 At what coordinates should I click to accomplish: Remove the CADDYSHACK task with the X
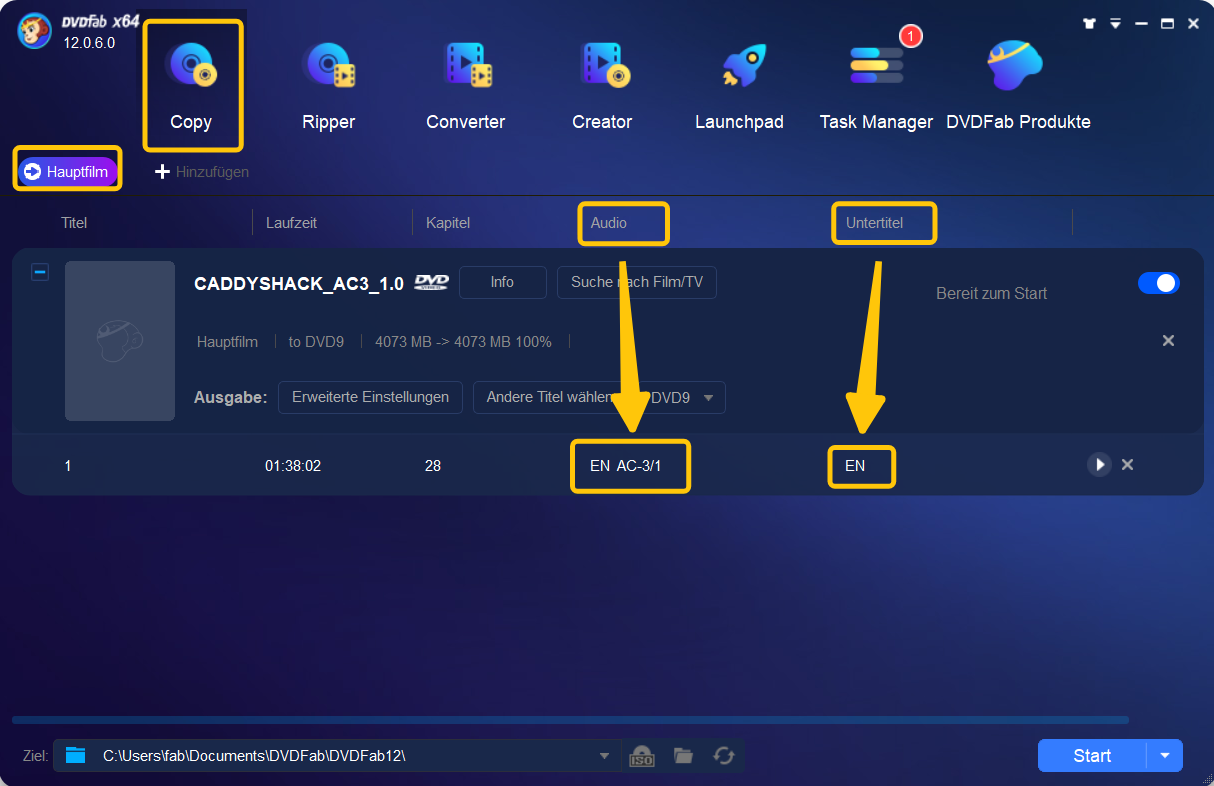click(1168, 341)
